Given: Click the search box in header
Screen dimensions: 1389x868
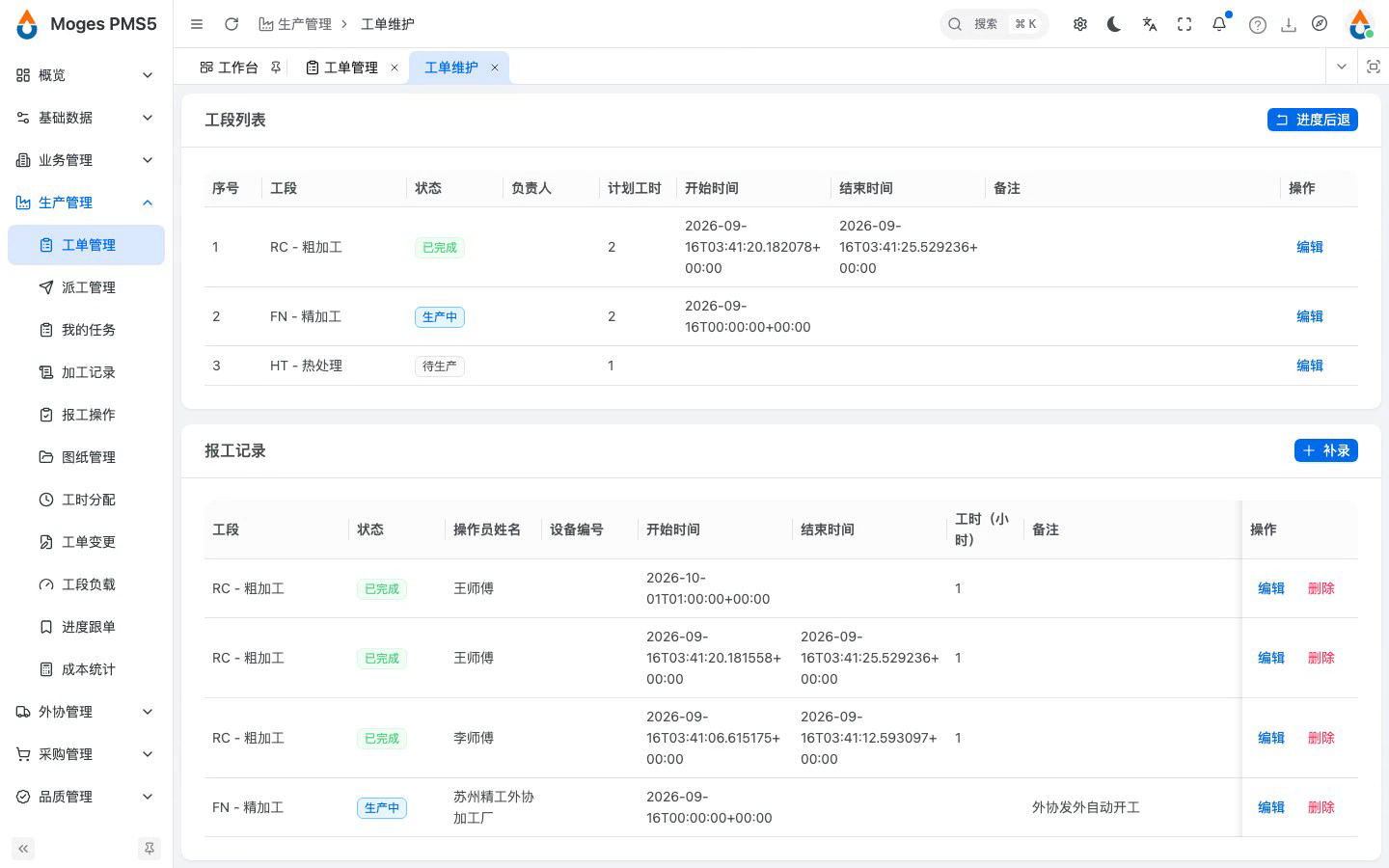Looking at the screenshot, I should (x=994, y=24).
